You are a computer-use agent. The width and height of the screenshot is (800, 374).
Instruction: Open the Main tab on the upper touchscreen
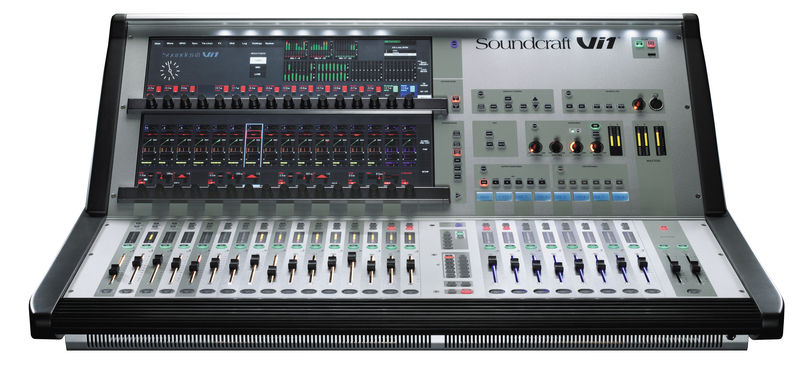157,44
